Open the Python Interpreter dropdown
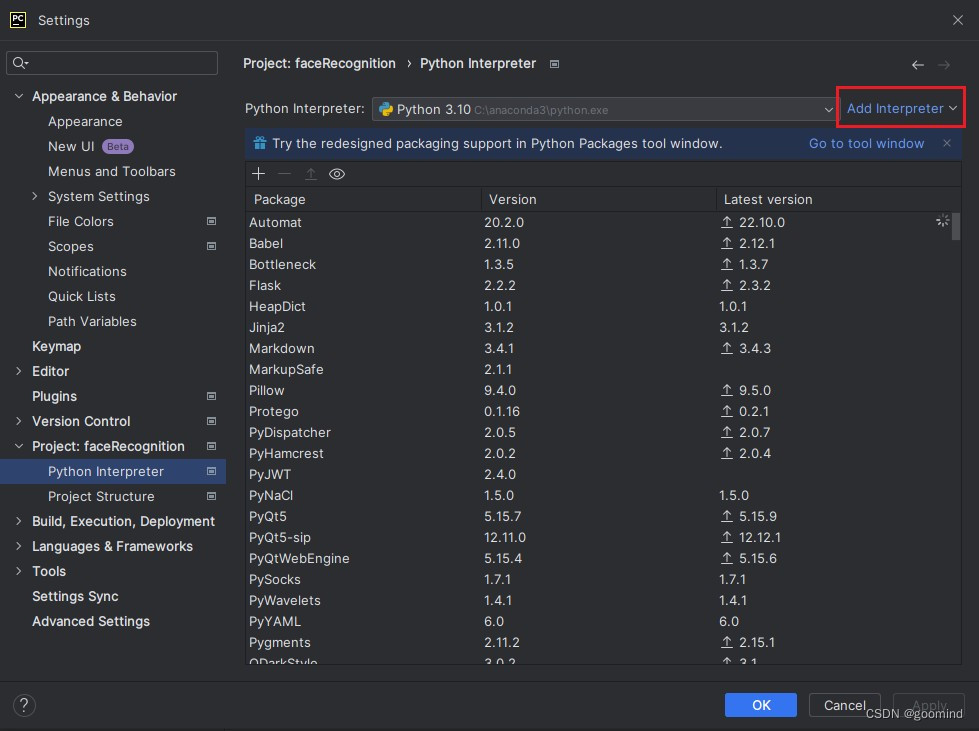This screenshot has height=731, width=979. coord(604,109)
